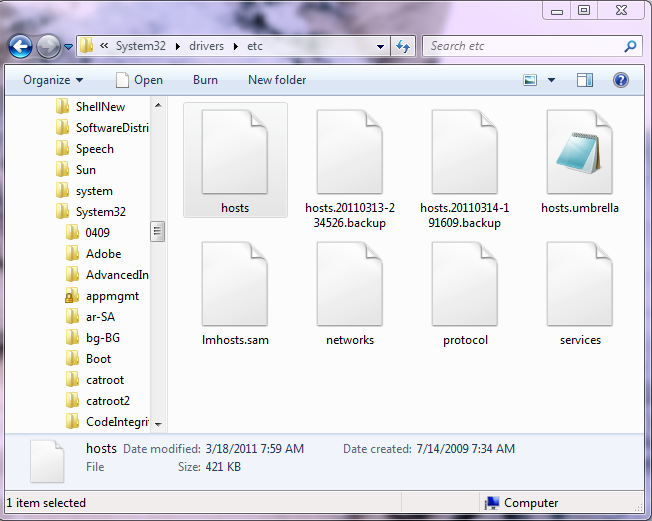Click the Help question mark icon
652x521 pixels.
tap(620, 80)
